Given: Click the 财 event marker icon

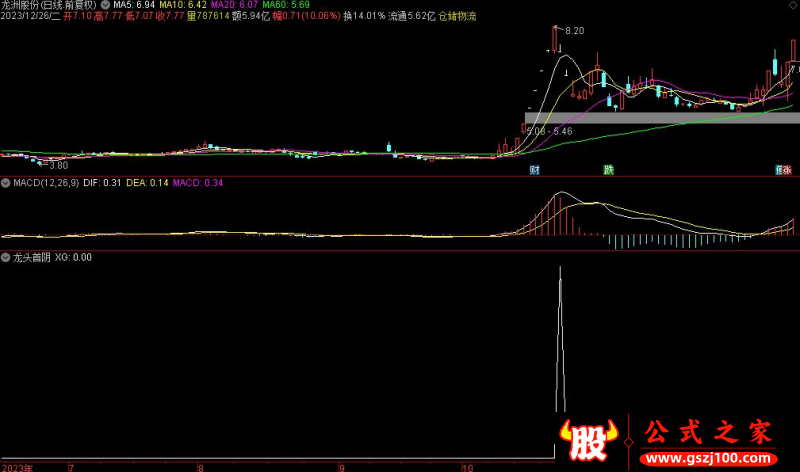Looking at the screenshot, I should coord(535,170).
